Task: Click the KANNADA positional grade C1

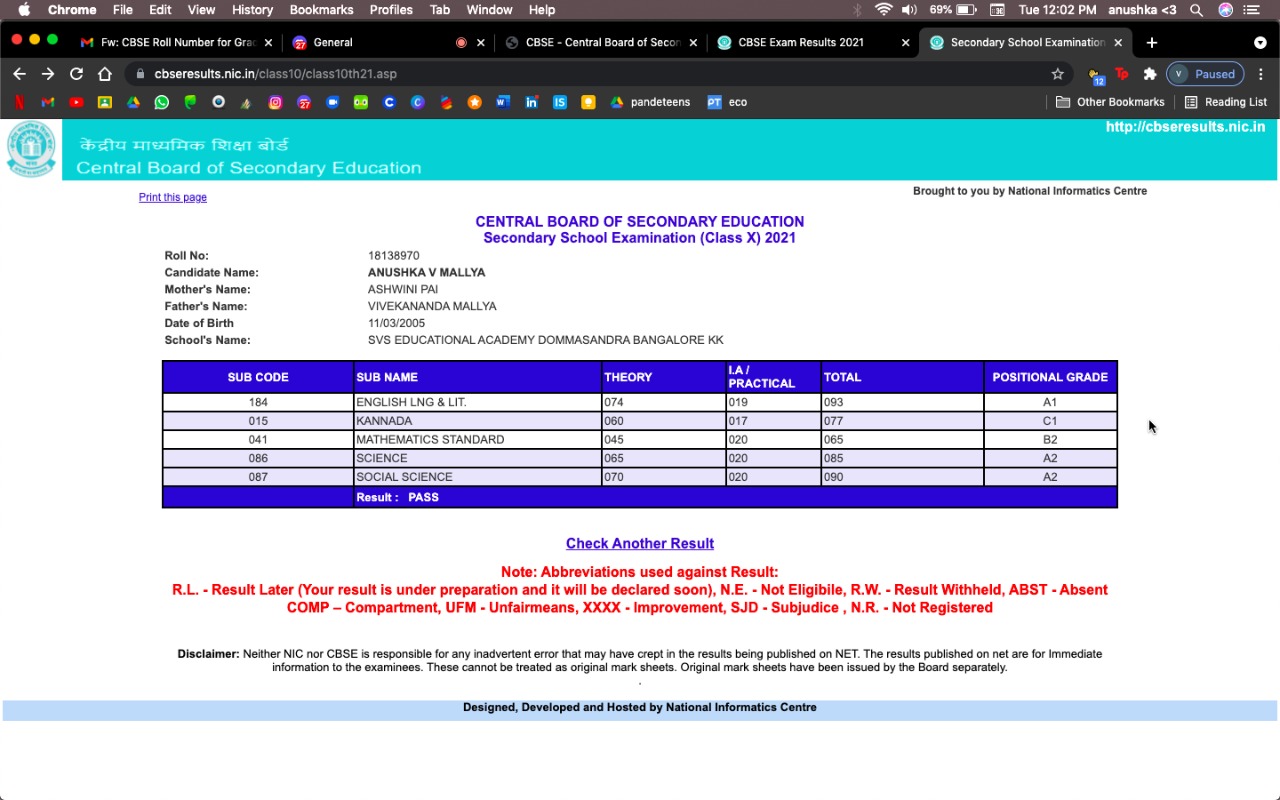Action: (x=1050, y=421)
